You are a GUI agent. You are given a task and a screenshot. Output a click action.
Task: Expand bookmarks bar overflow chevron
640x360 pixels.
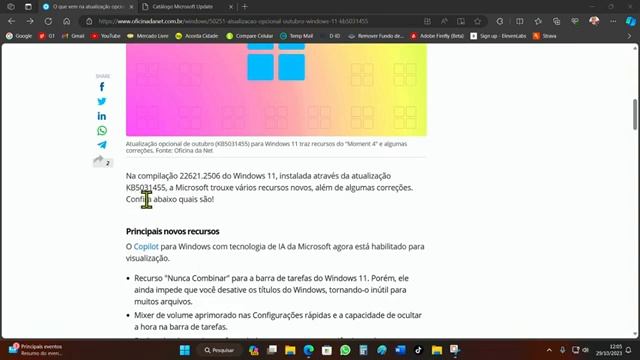[x=629, y=36]
